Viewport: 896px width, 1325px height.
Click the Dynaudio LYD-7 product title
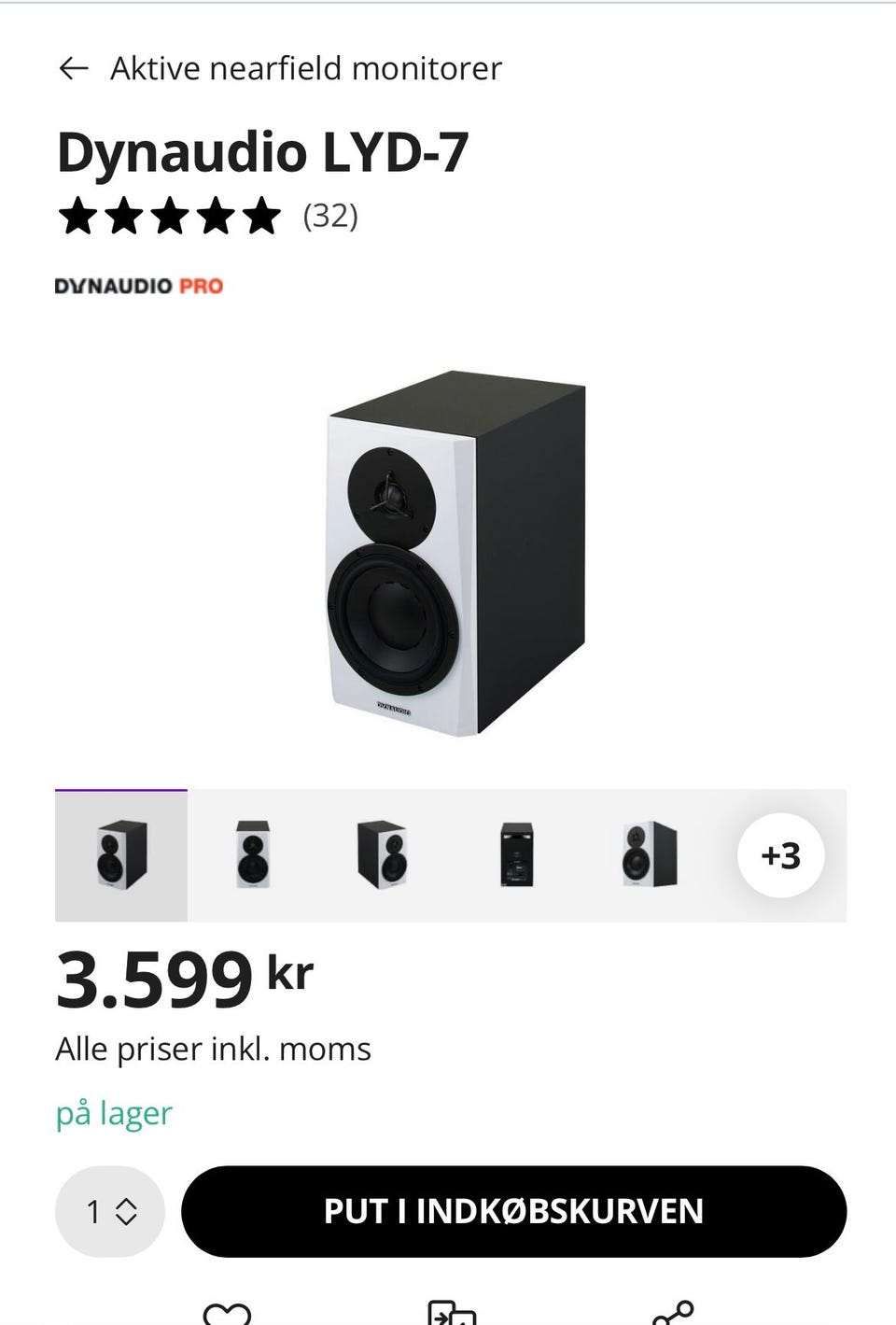click(262, 152)
